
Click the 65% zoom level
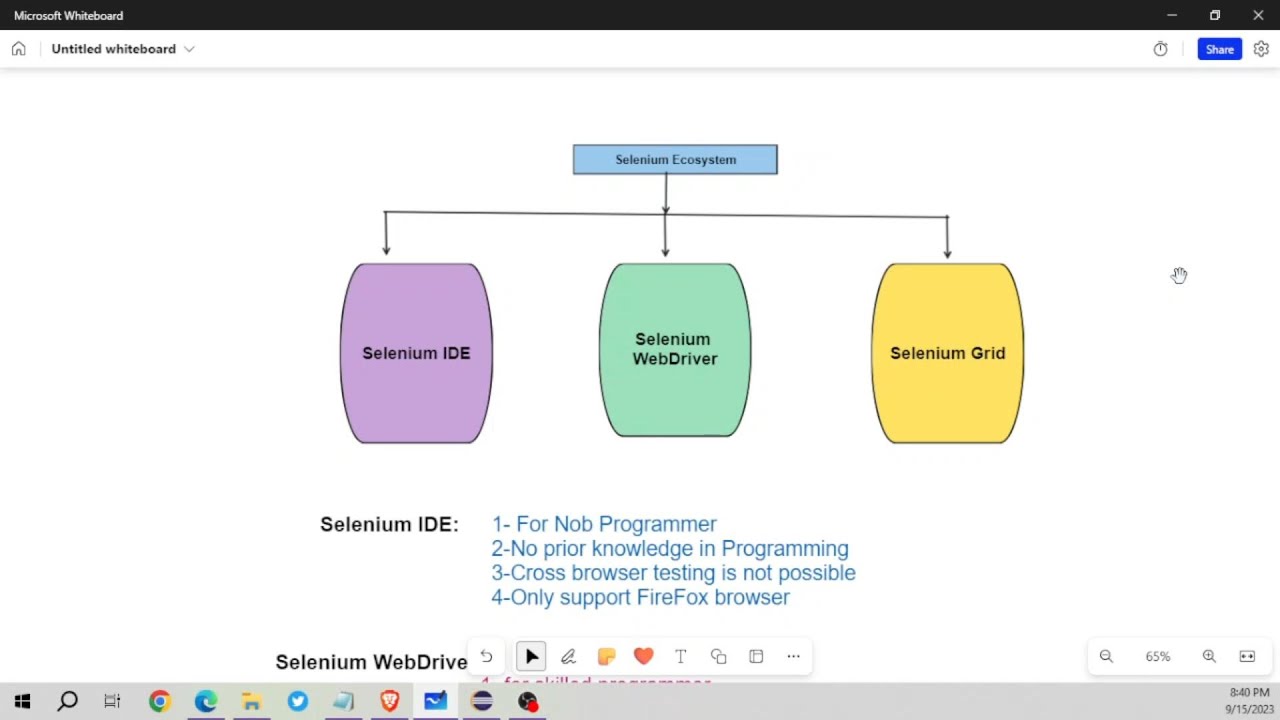click(1158, 657)
